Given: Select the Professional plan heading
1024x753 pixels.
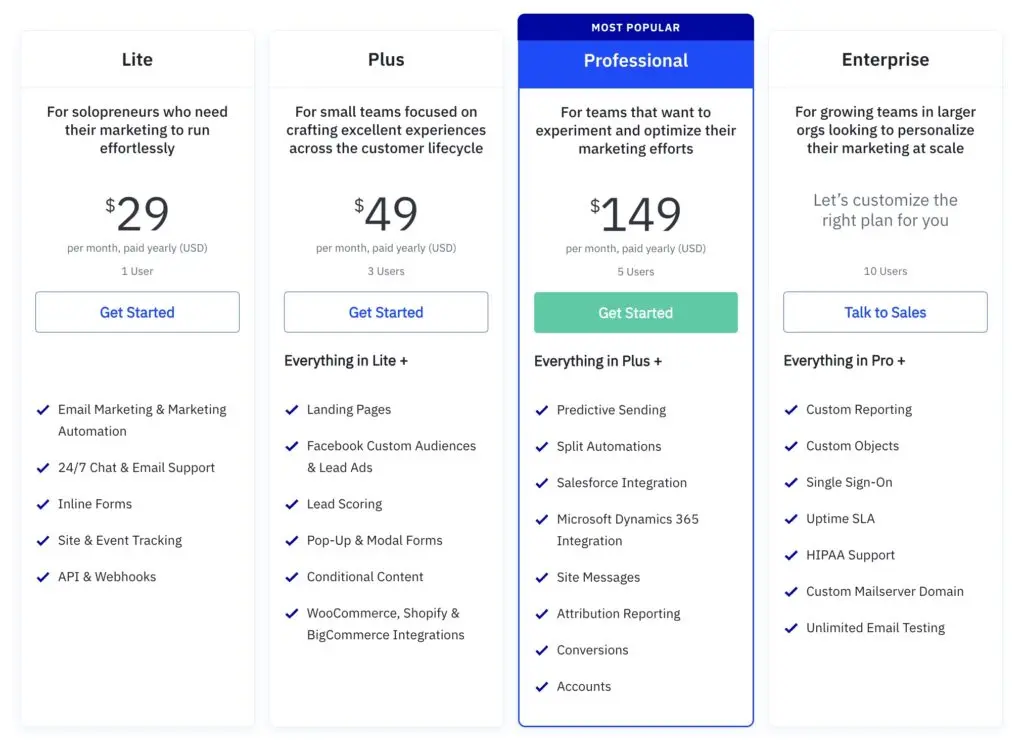Looking at the screenshot, I should coord(636,61).
